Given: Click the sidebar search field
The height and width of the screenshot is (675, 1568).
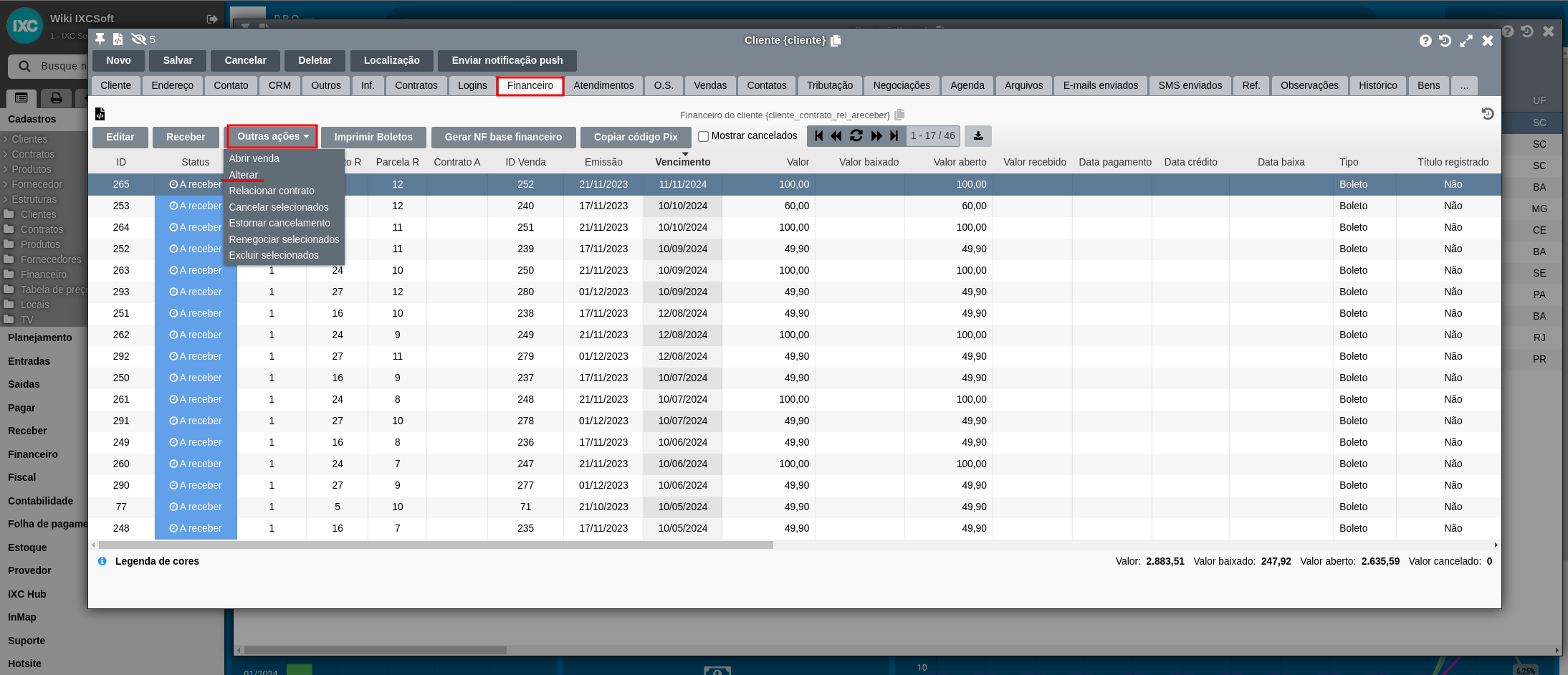Looking at the screenshot, I should [x=49, y=66].
